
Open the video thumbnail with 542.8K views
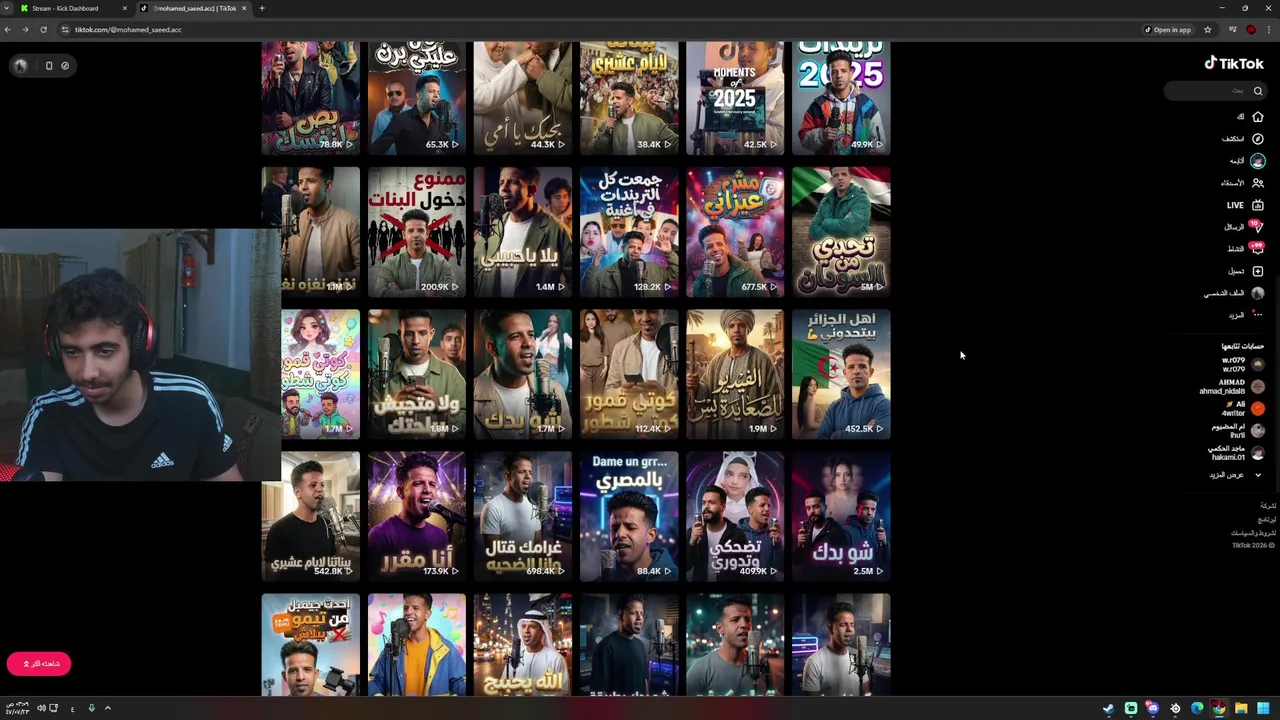tap(311, 516)
